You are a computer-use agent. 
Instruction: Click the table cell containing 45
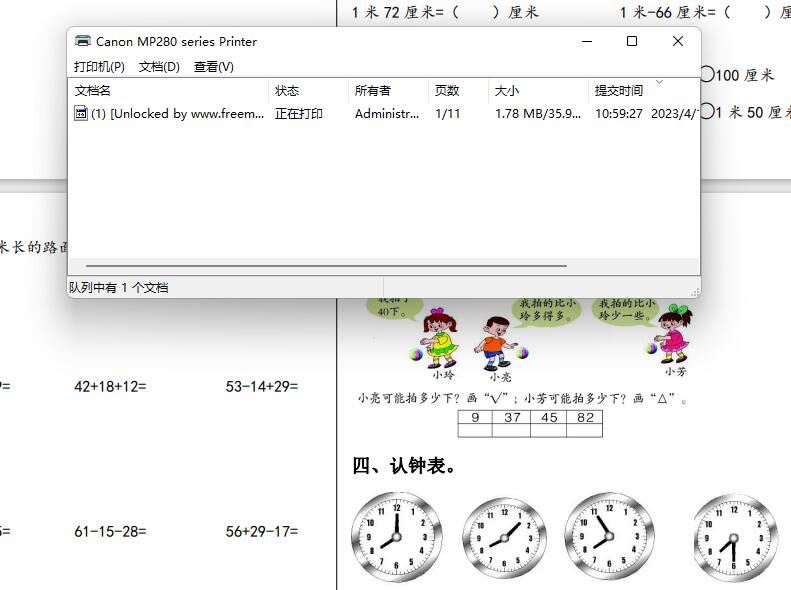click(548, 418)
